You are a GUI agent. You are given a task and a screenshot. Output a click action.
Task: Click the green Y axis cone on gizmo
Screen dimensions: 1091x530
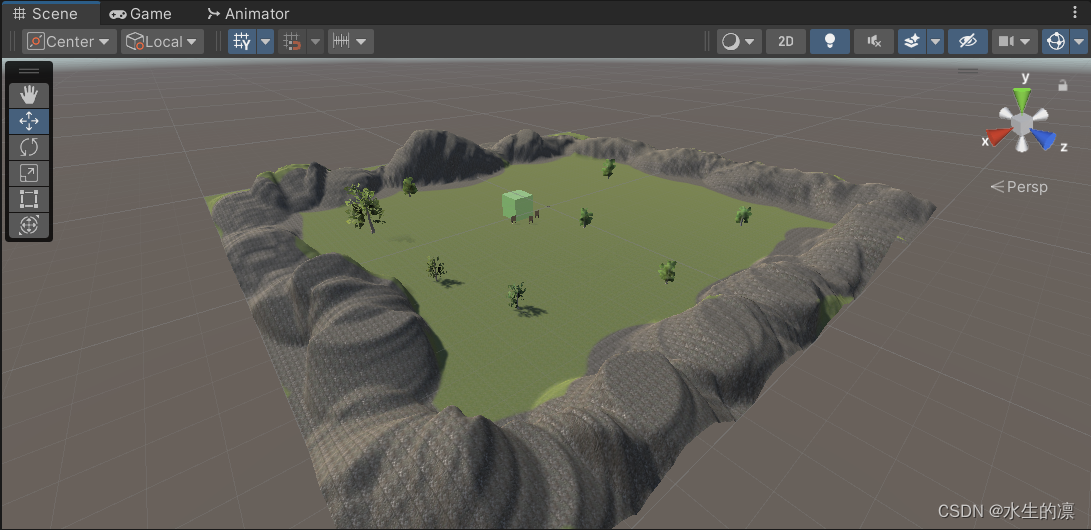click(1021, 99)
